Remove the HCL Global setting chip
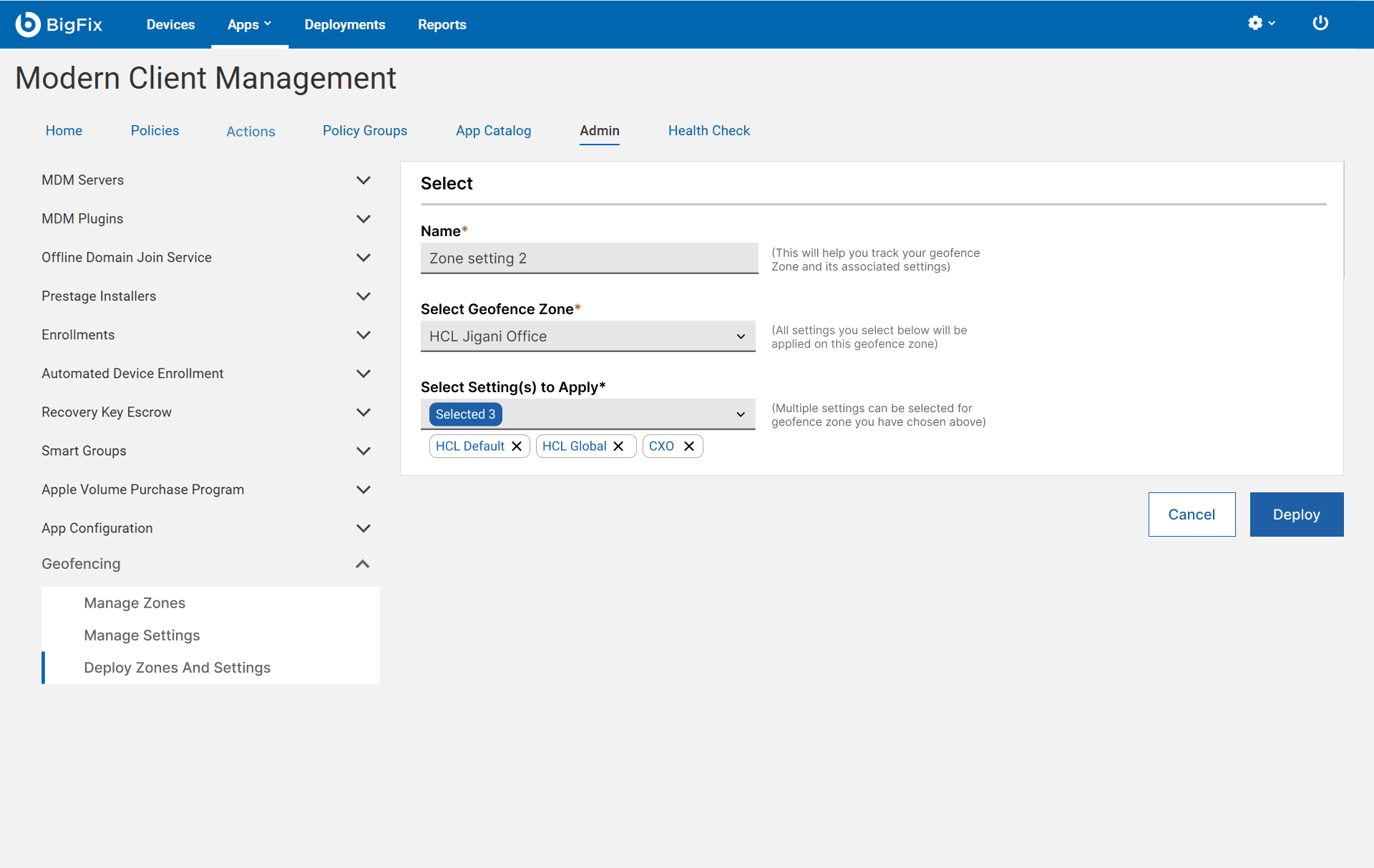Viewport: 1374px width, 868px height. [619, 447]
